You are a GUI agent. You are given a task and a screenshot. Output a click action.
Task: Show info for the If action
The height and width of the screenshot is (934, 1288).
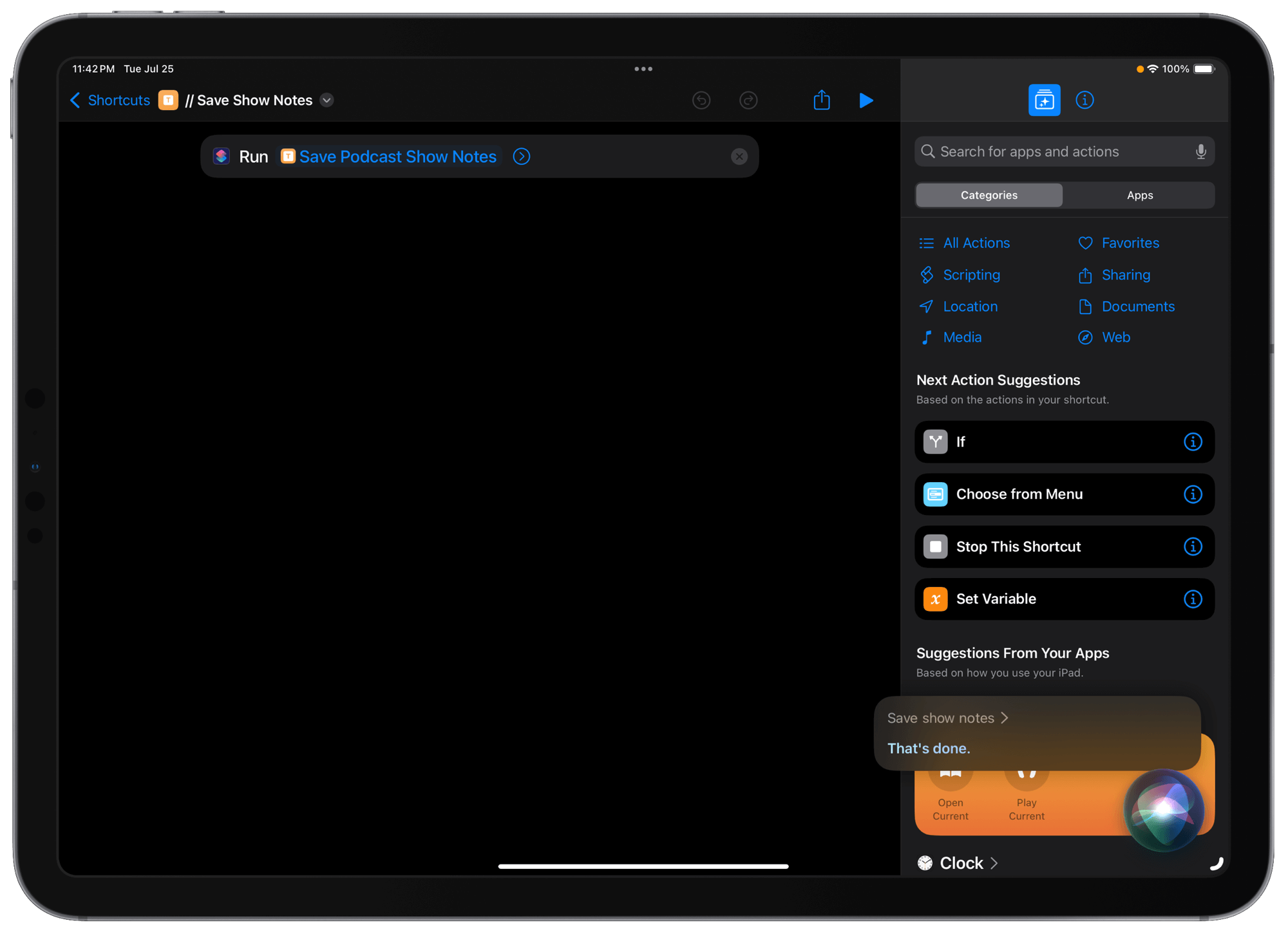(x=1193, y=442)
